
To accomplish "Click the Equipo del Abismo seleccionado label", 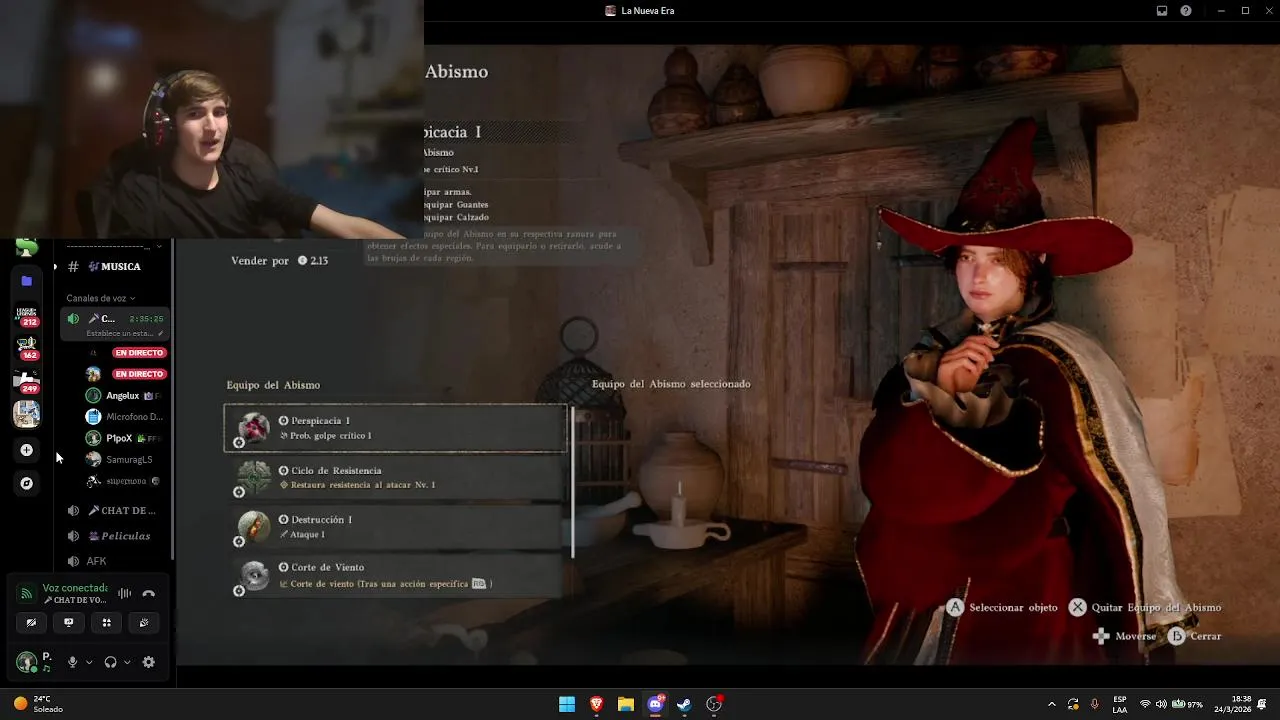I will tap(671, 384).
